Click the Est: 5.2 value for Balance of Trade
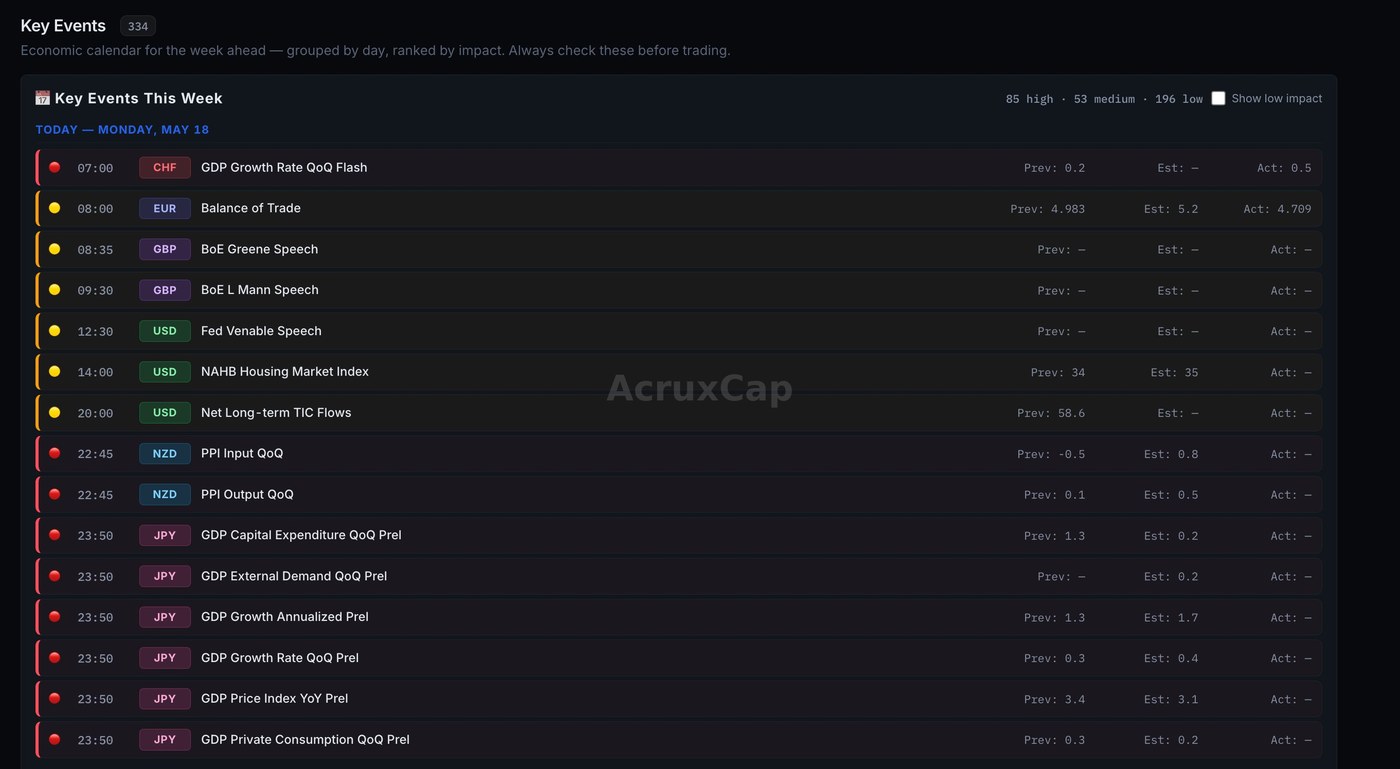This screenshot has height=769, width=1400. (1171, 209)
